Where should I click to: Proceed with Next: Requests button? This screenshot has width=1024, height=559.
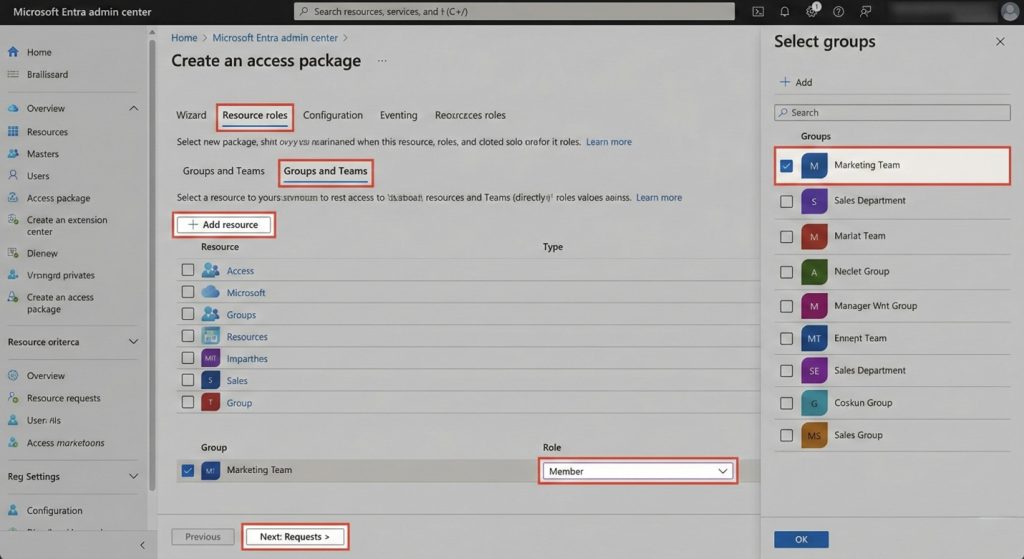point(295,537)
